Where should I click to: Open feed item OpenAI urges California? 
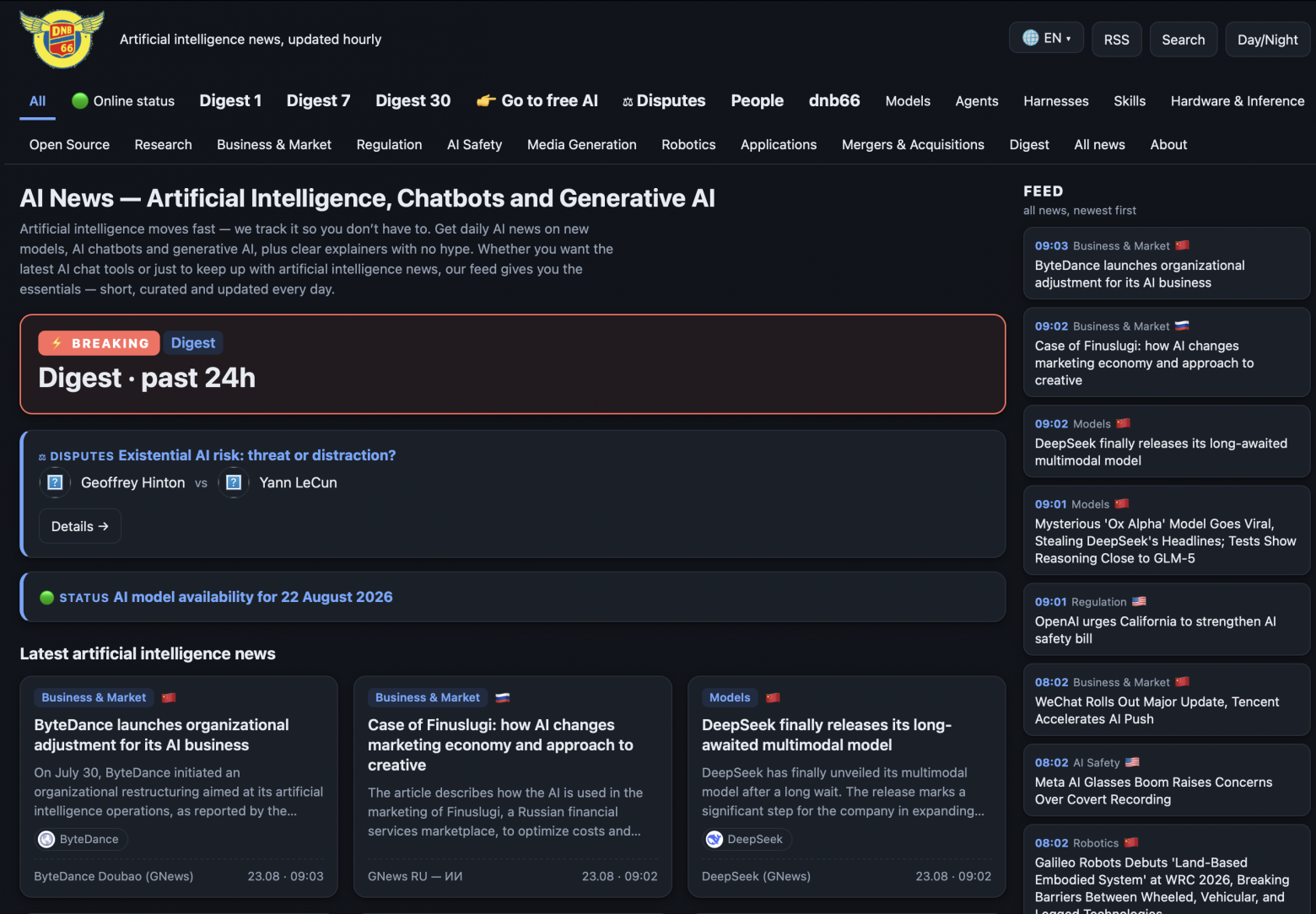click(1167, 620)
